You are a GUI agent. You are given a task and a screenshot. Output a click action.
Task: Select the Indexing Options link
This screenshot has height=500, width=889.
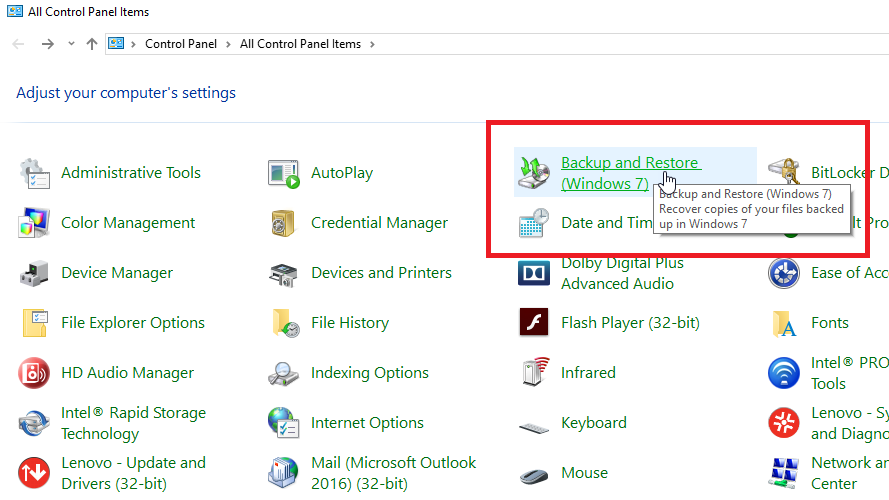369,373
